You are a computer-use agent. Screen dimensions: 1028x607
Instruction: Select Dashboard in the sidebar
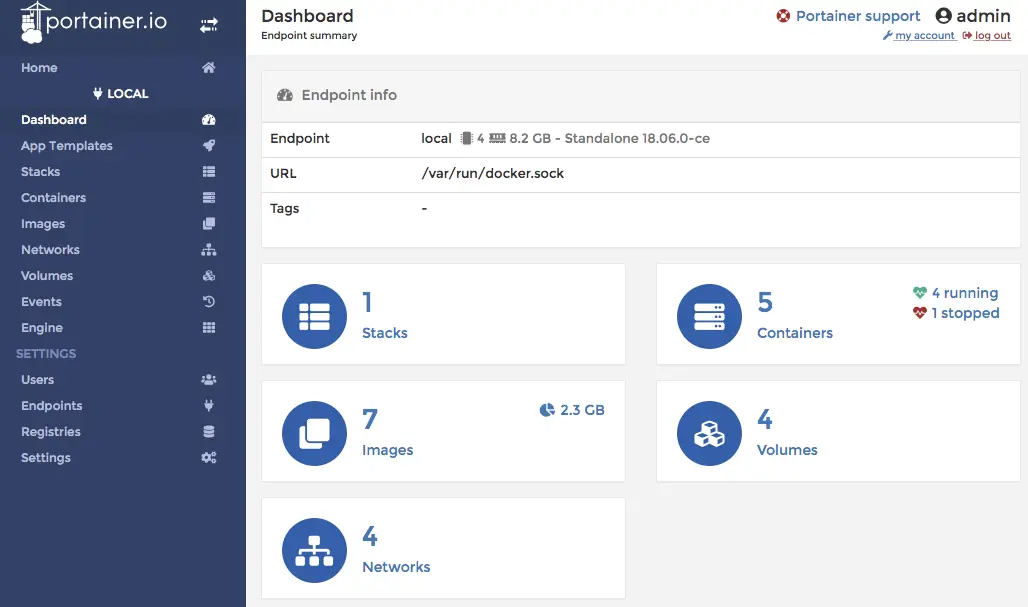pyautogui.click(x=54, y=119)
